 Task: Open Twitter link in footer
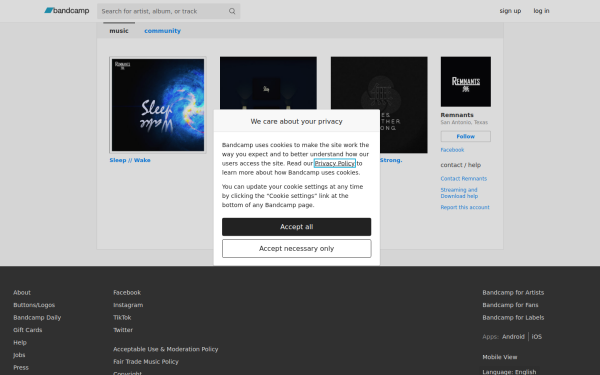(x=123, y=330)
